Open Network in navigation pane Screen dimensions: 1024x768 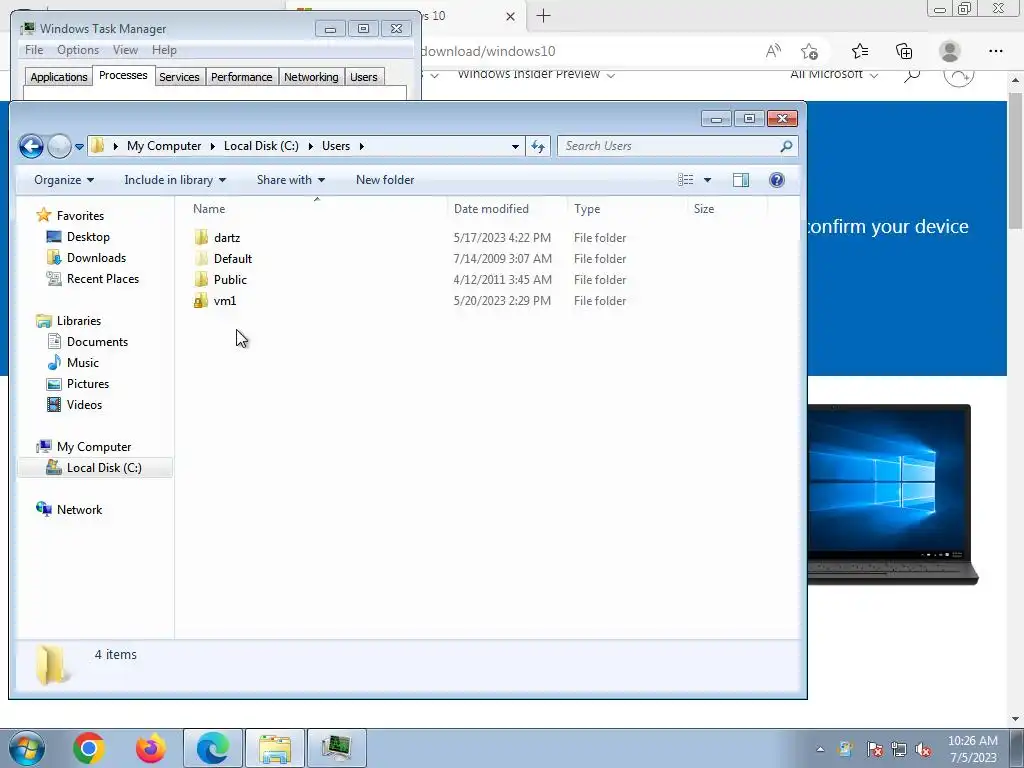click(79, 509)
